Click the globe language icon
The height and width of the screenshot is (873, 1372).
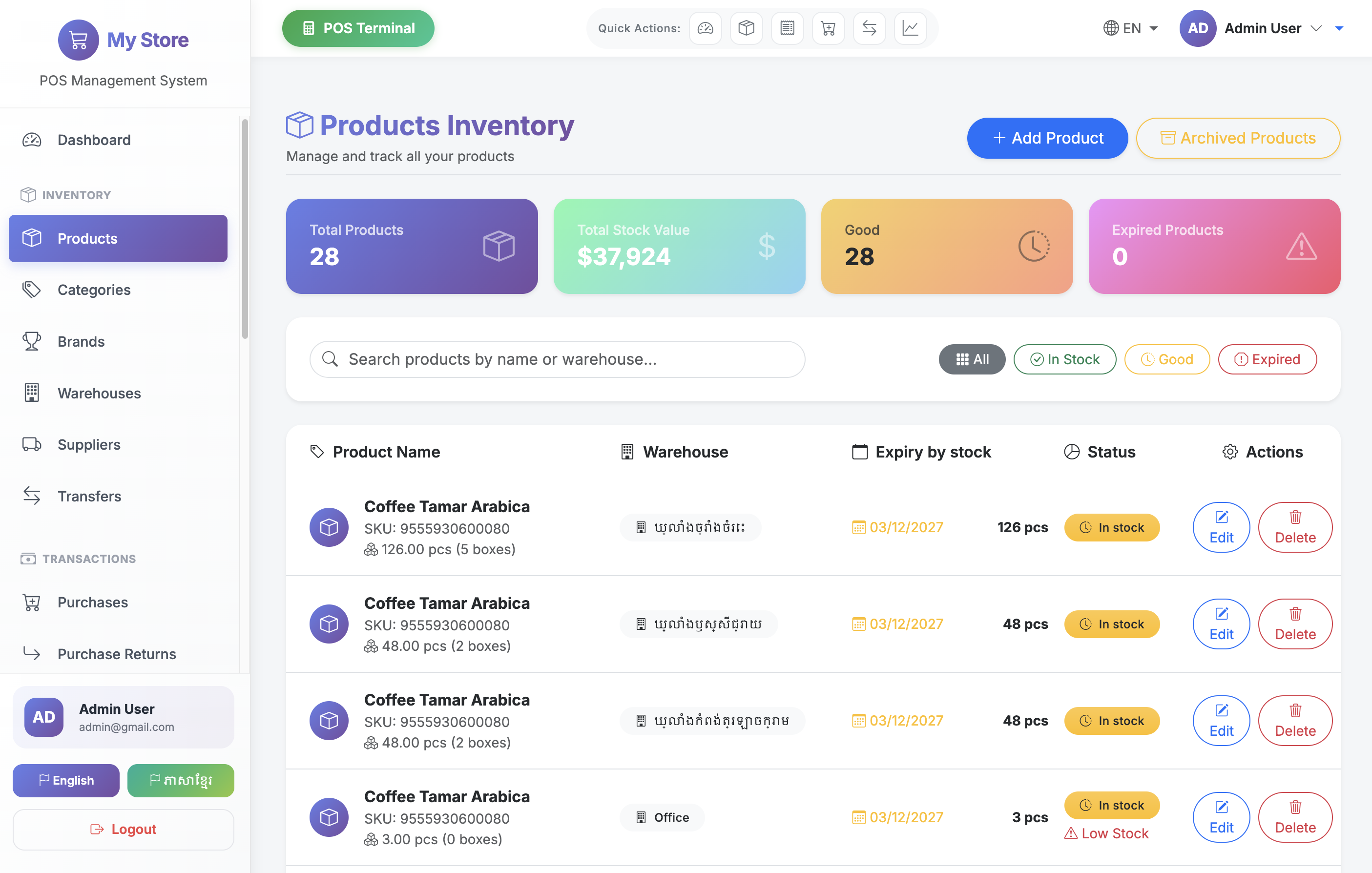1110,28
